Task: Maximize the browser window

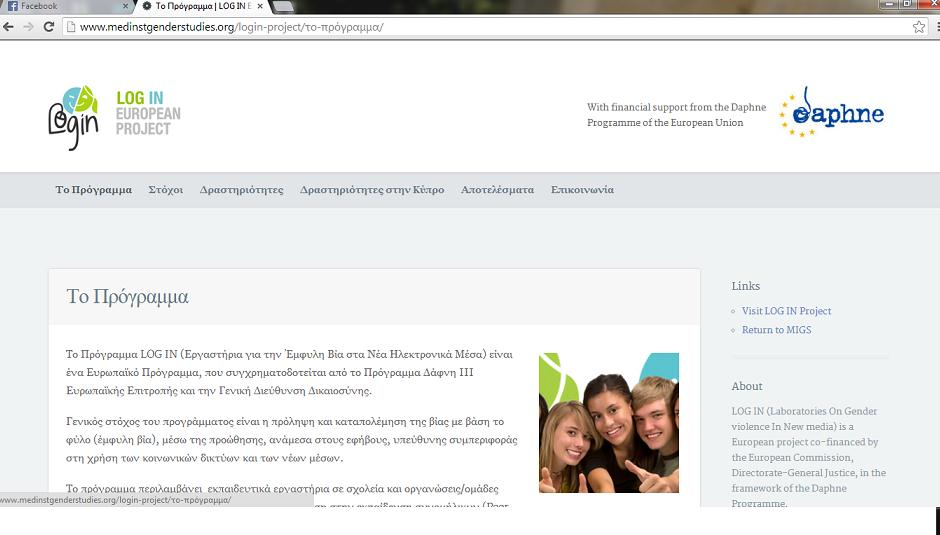Action: 907,4
